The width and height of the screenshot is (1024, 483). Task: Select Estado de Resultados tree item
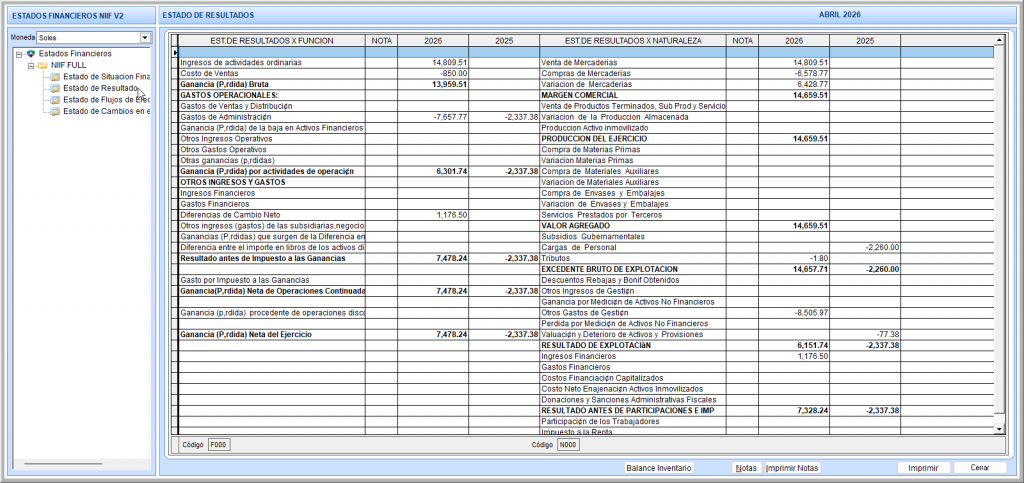click(x=101, y=88)
